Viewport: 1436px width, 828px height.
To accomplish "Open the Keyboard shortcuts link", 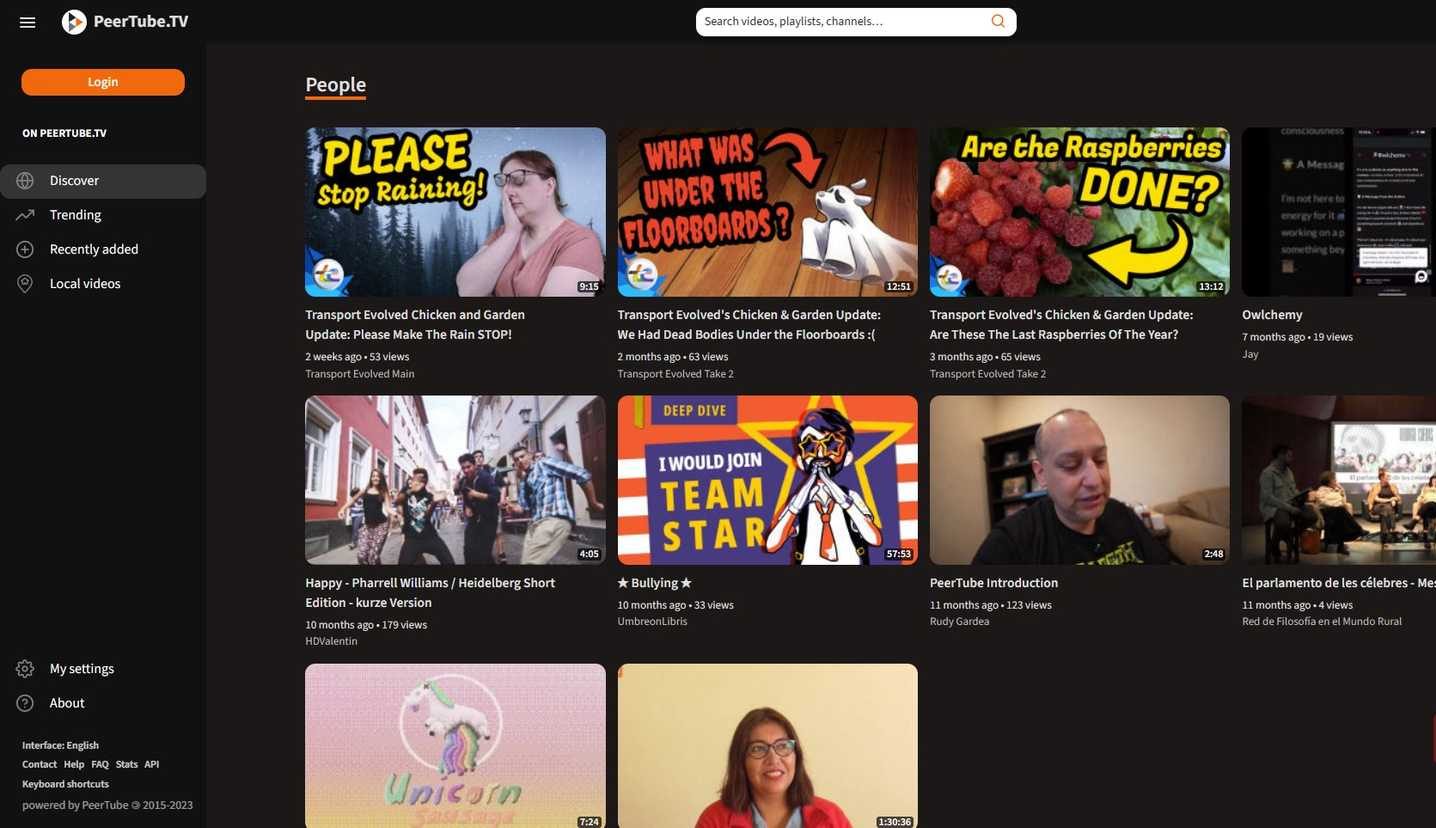I will 65,783.
